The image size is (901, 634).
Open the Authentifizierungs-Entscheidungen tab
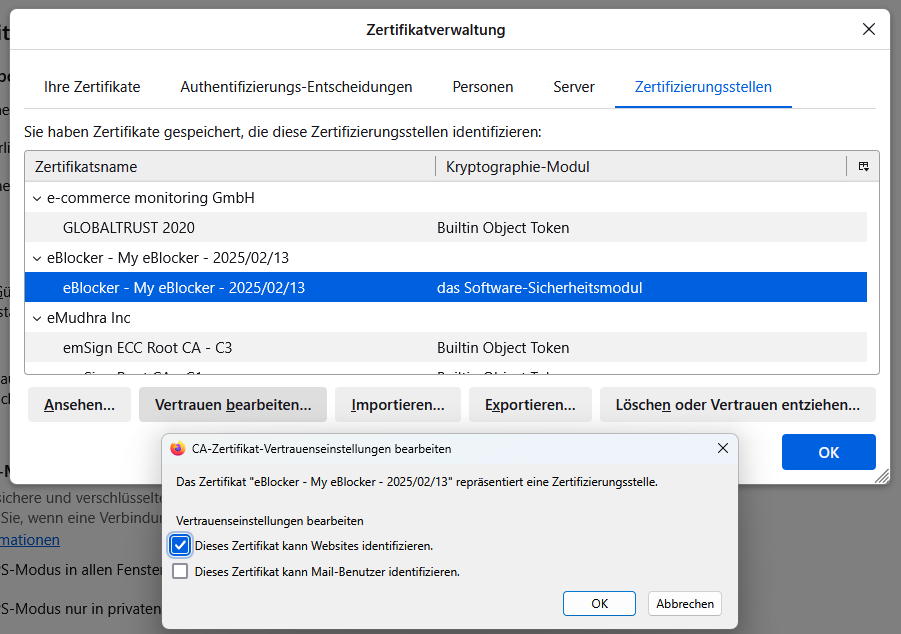(296, 87)
